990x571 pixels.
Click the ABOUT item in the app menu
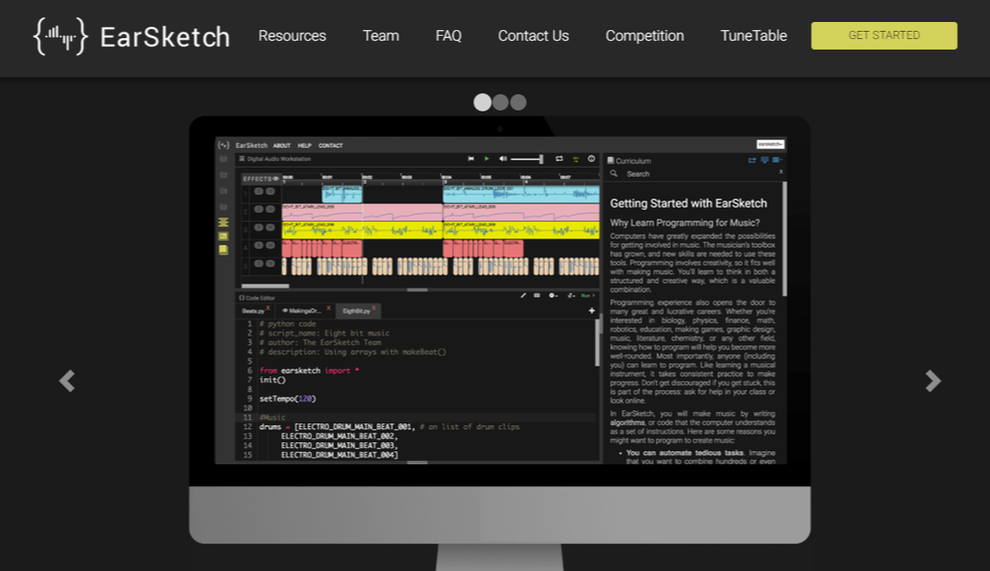(282, 145)
